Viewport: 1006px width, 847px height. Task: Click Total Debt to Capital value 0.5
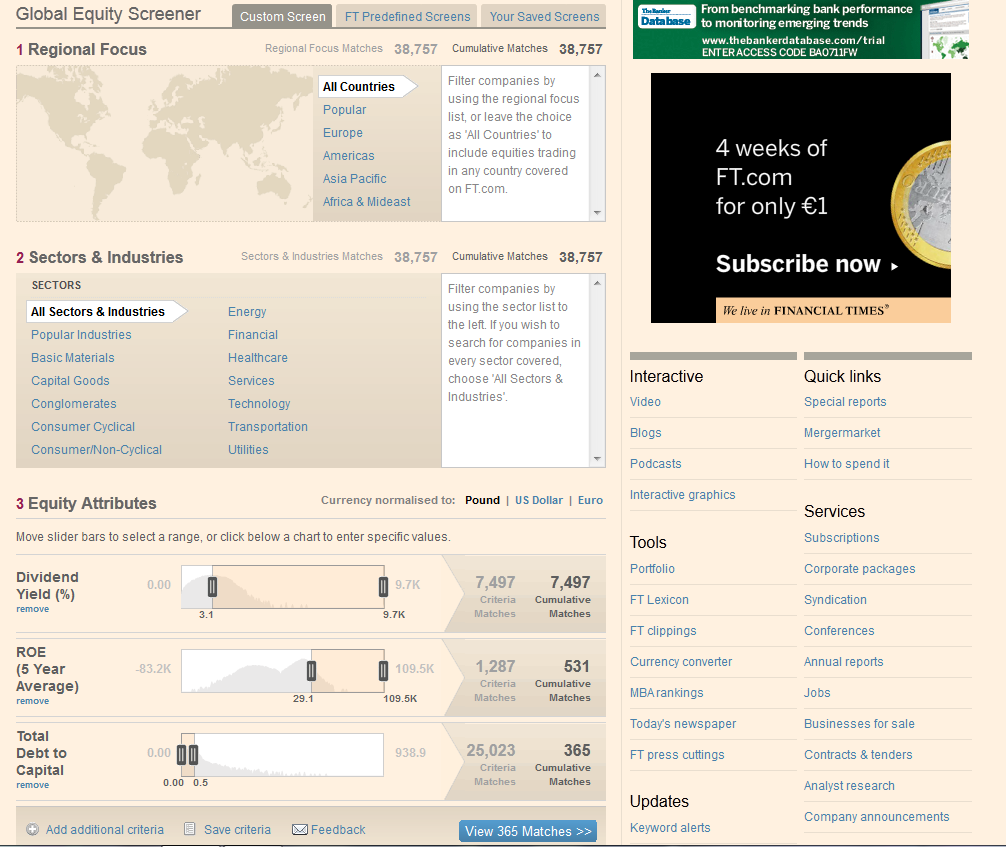click(201, 783)
